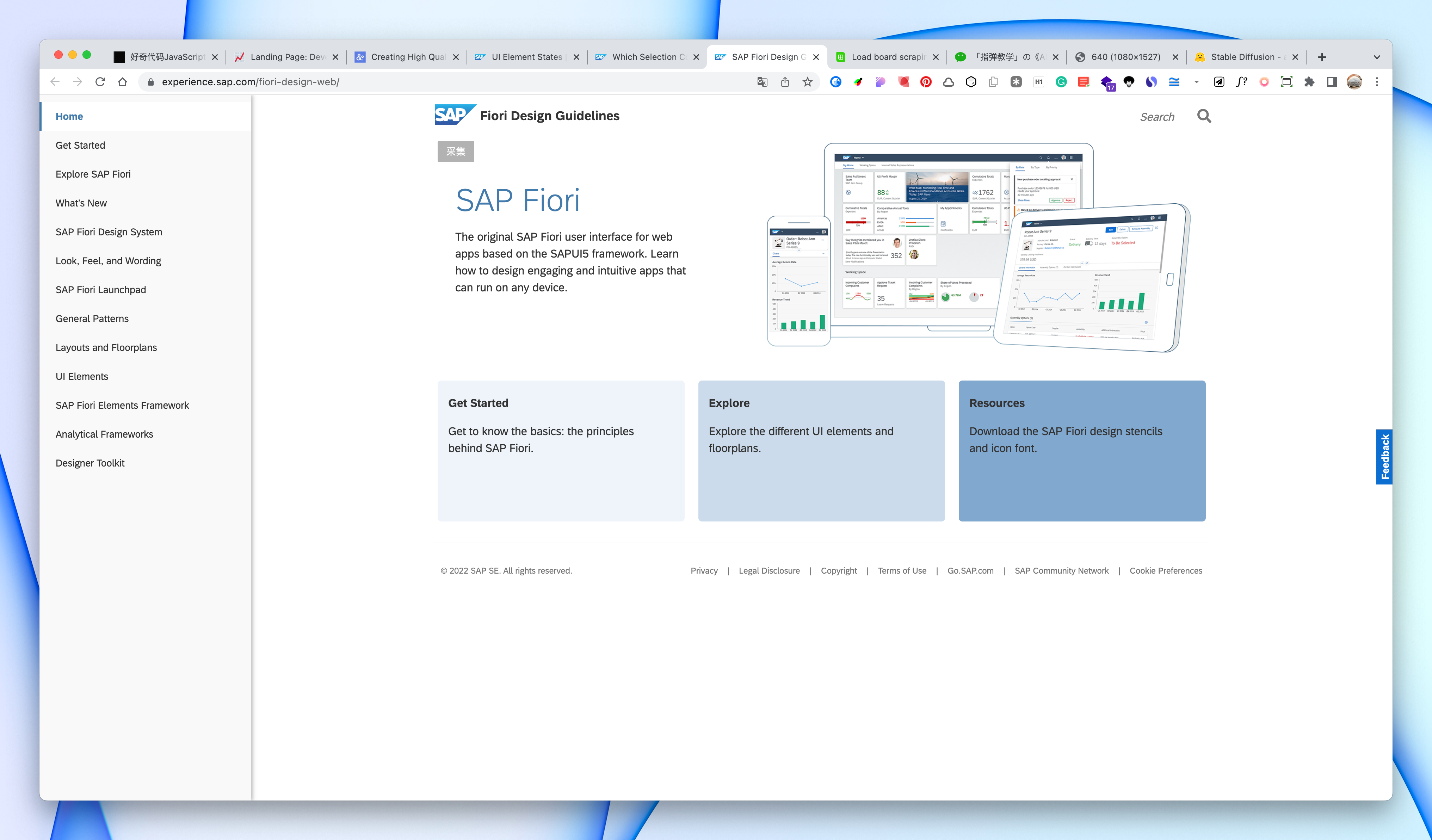
Task: Expand the tab search chevron
Action: click(1377, 57)
